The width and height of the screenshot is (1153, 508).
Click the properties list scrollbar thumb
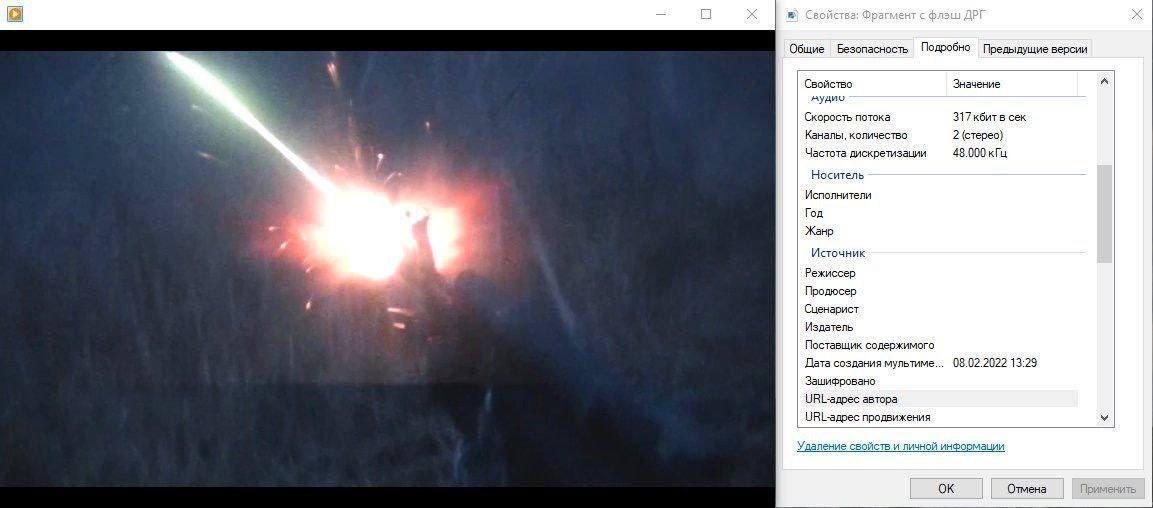coord(1104,214)
